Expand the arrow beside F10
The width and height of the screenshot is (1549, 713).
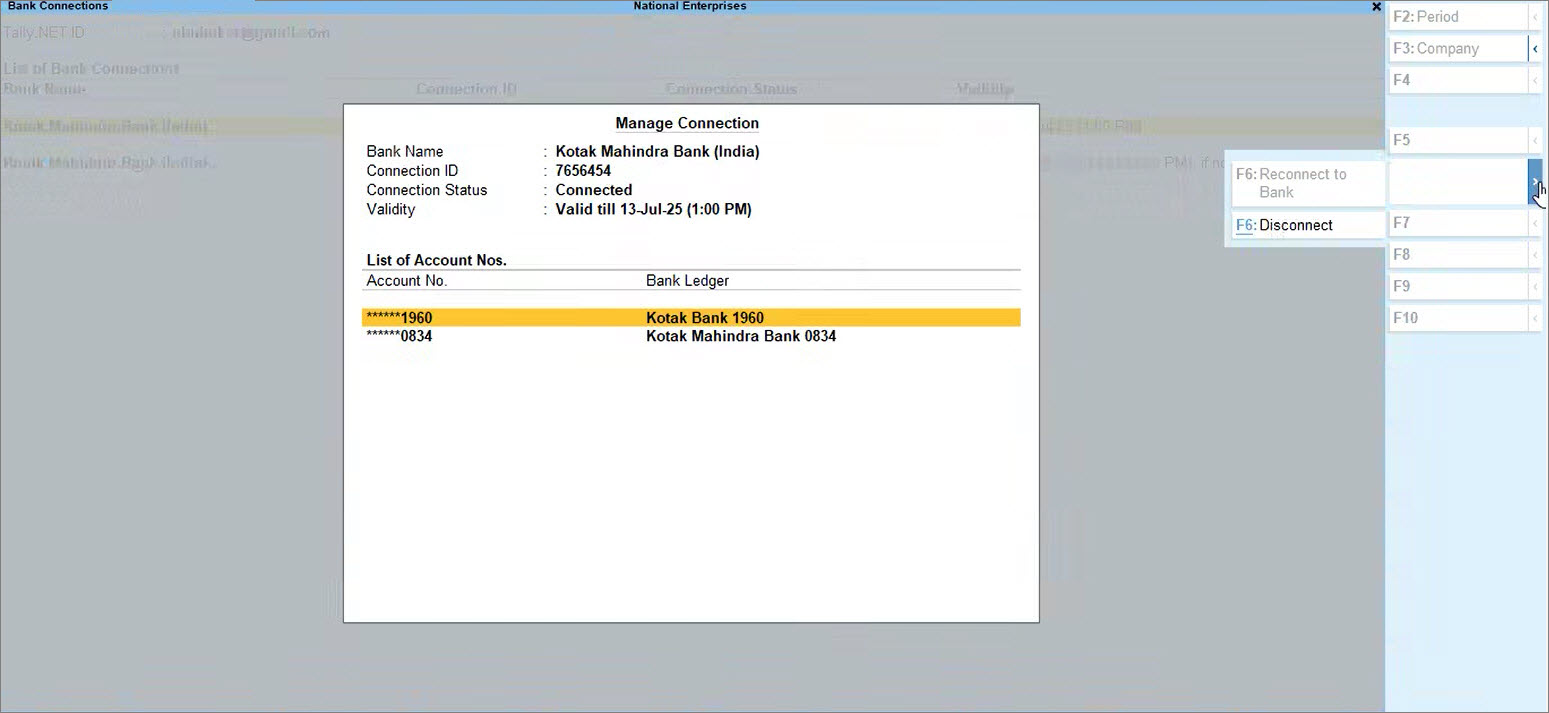(x=1535, y=318)
